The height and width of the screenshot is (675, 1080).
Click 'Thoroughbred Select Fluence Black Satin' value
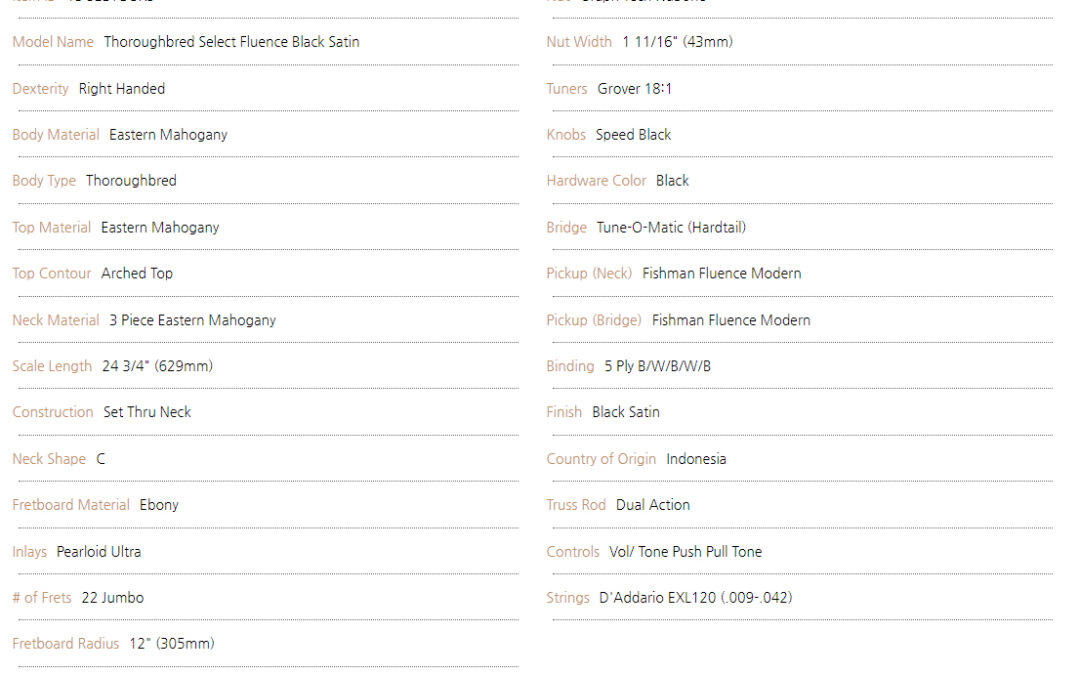point(231,42)
